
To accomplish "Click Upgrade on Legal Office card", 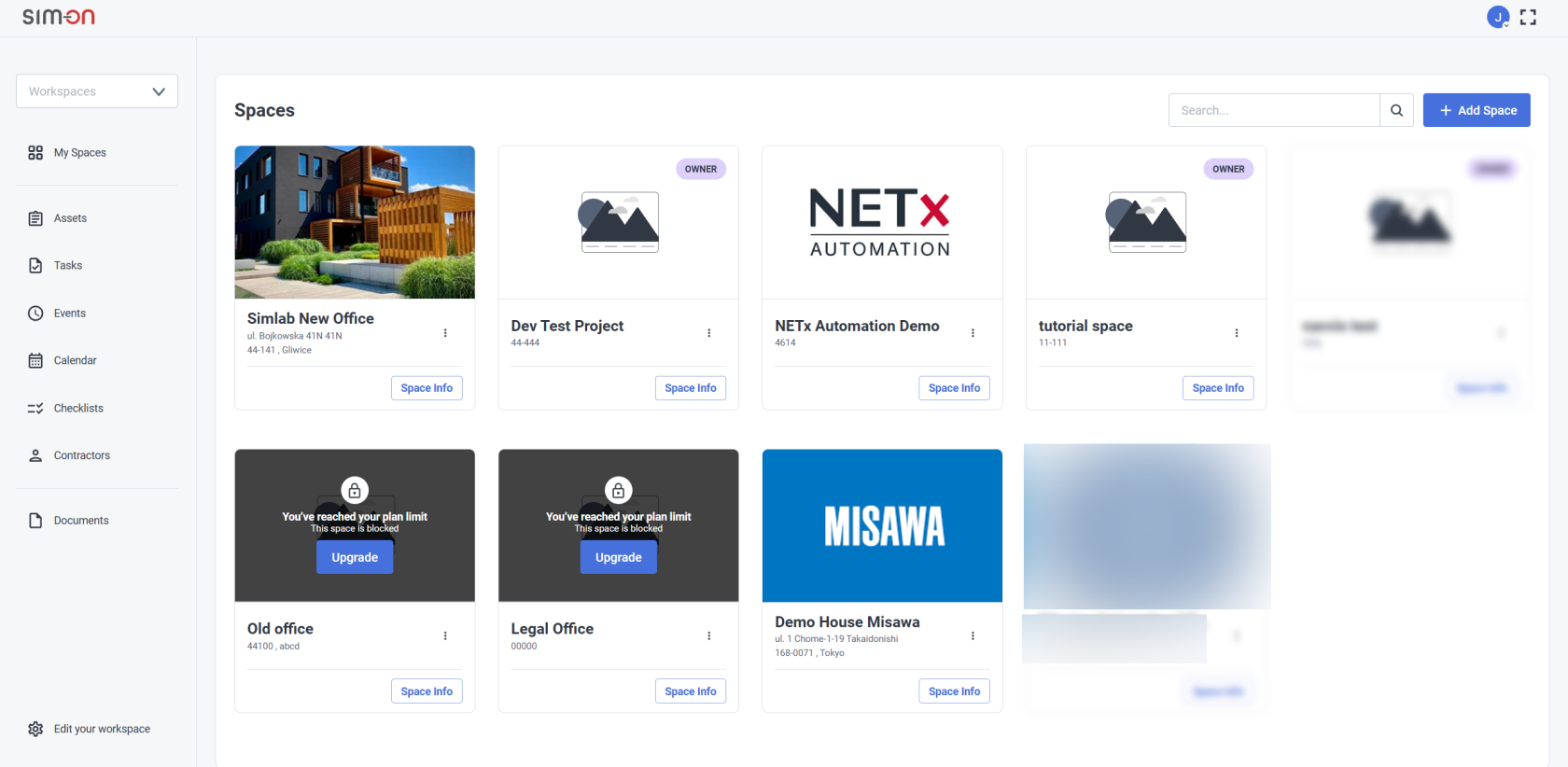I will click(619, 557).
